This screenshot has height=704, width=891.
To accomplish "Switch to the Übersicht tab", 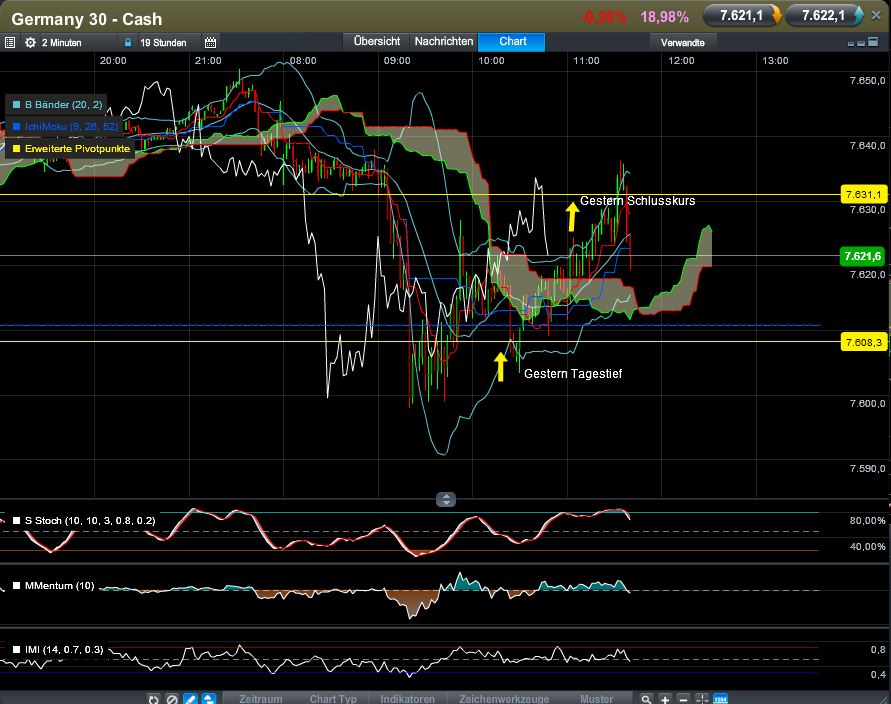I will (377, 41).
